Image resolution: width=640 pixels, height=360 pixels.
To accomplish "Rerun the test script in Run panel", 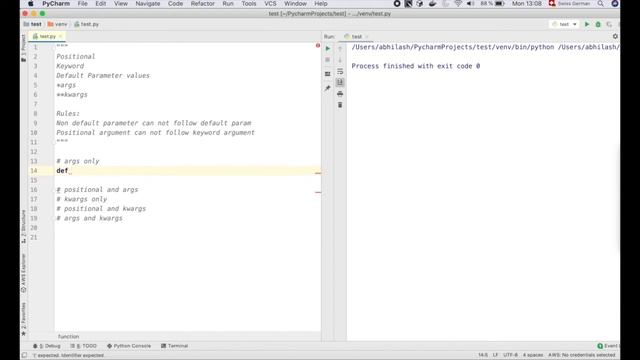I will pyautogui.click(x=328, y=49).
